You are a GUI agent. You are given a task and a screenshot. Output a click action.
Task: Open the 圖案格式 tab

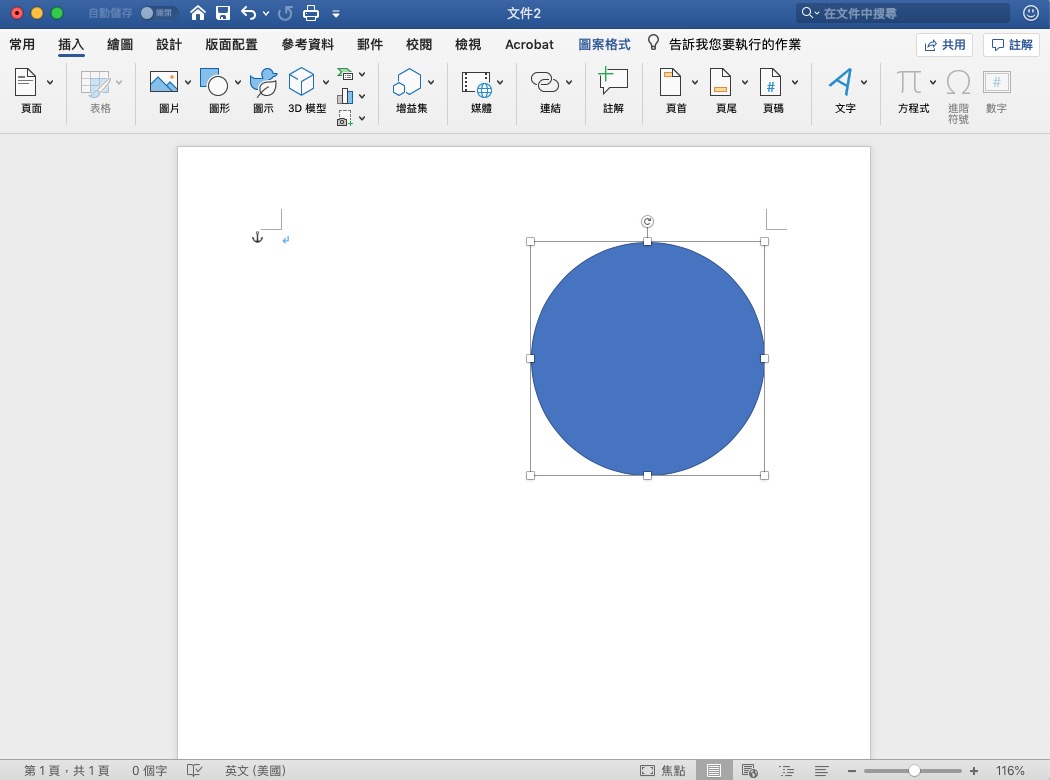604,45
